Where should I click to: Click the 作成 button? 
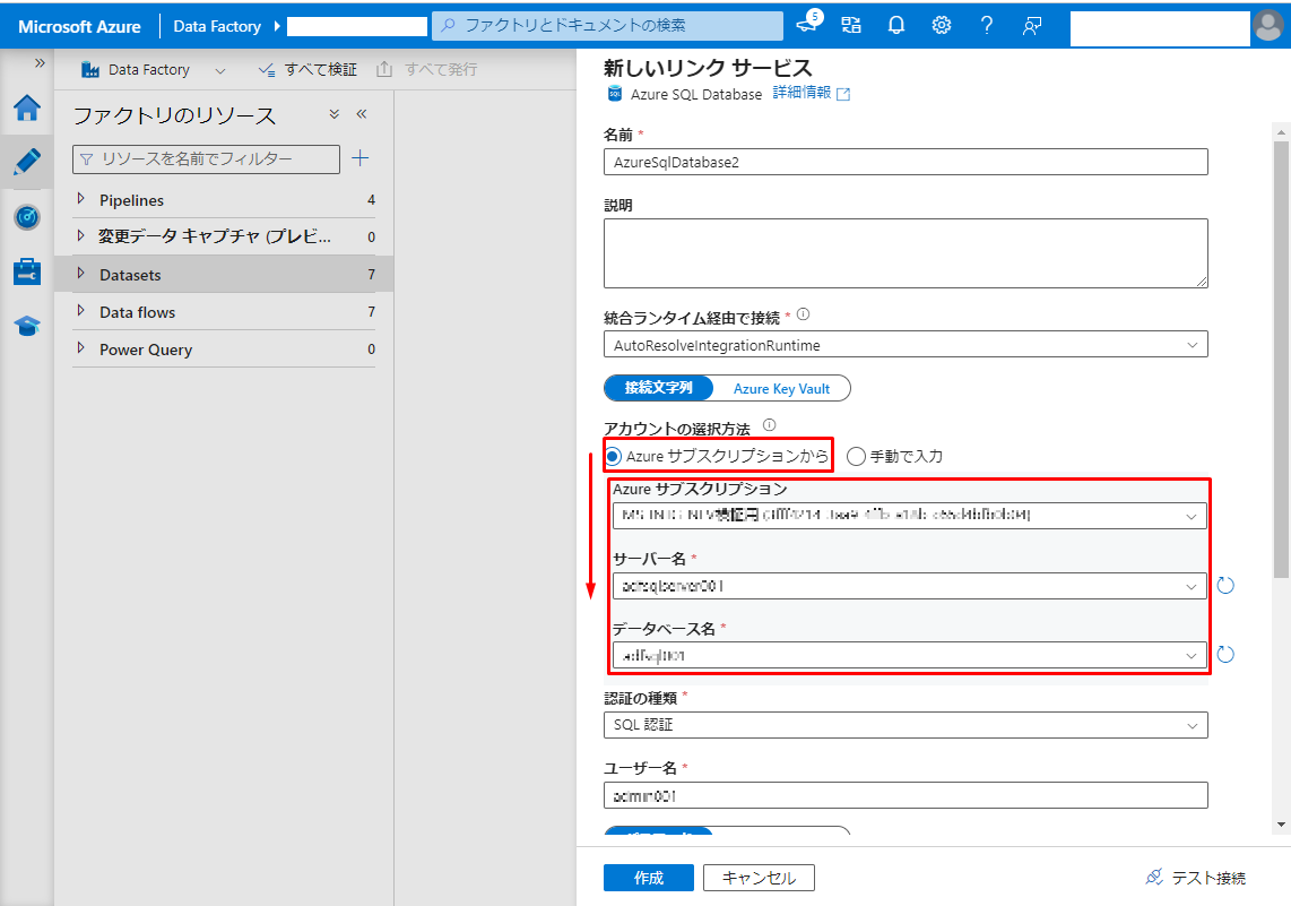point(648,878)
